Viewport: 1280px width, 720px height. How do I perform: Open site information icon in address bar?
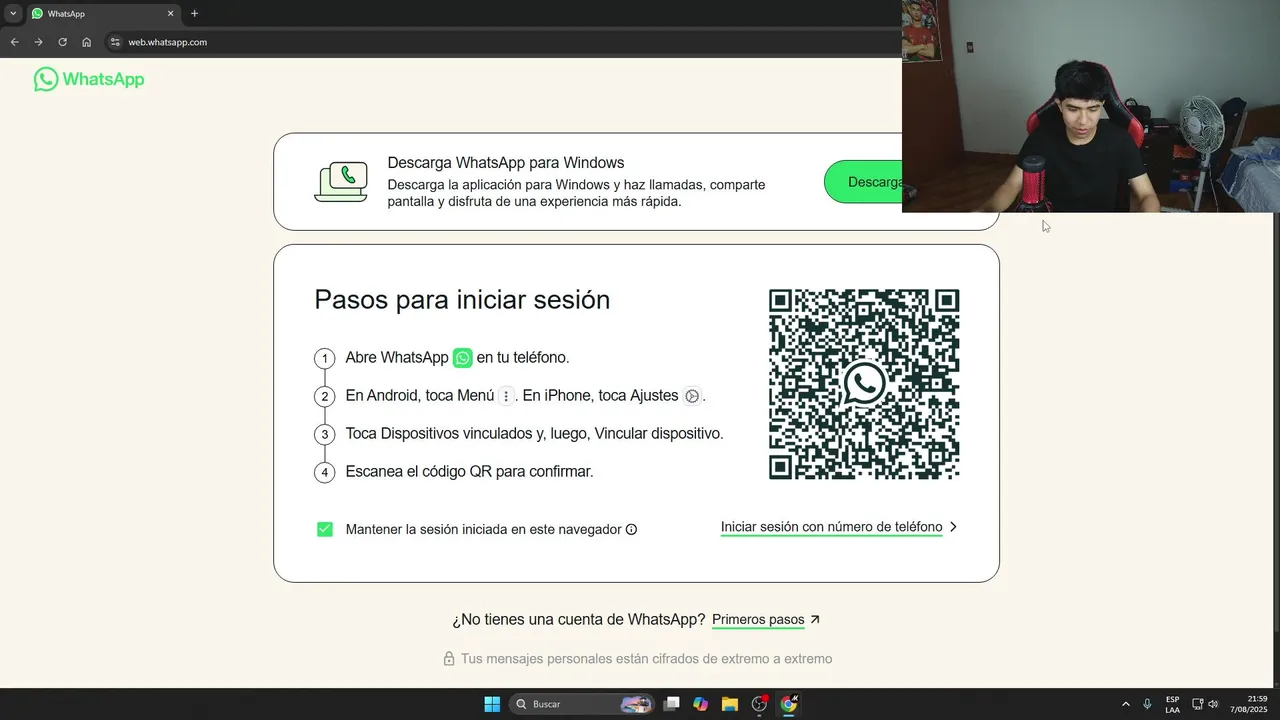115,42
